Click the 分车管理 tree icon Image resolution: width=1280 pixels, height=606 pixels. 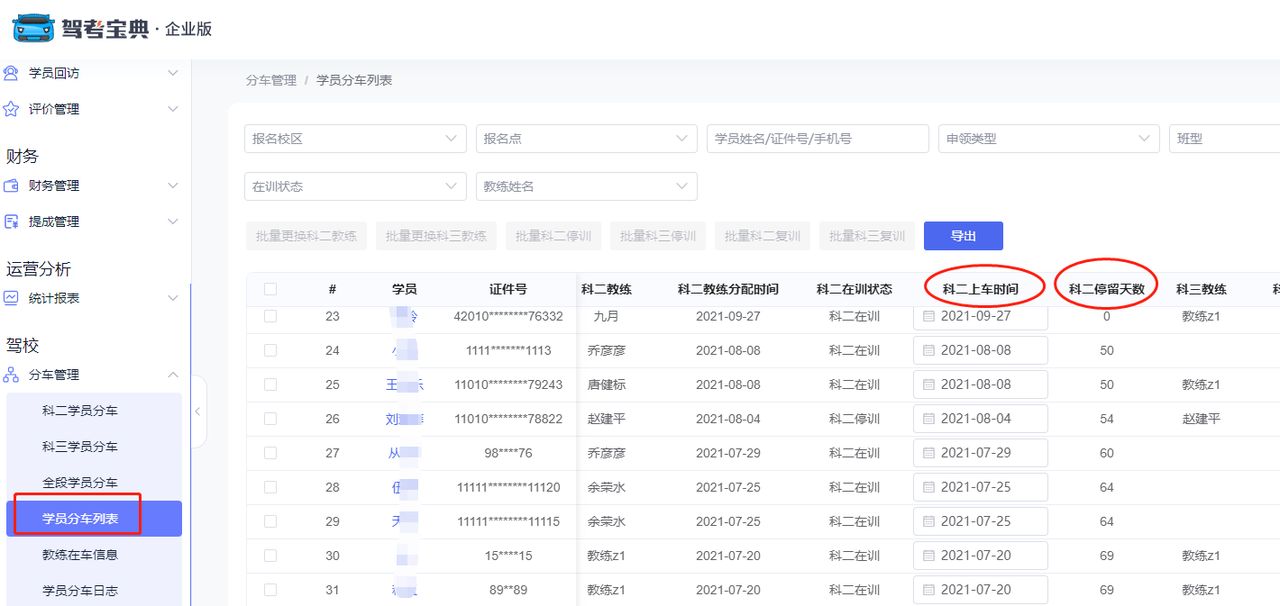pyautogui.click(x=11, y=375)
